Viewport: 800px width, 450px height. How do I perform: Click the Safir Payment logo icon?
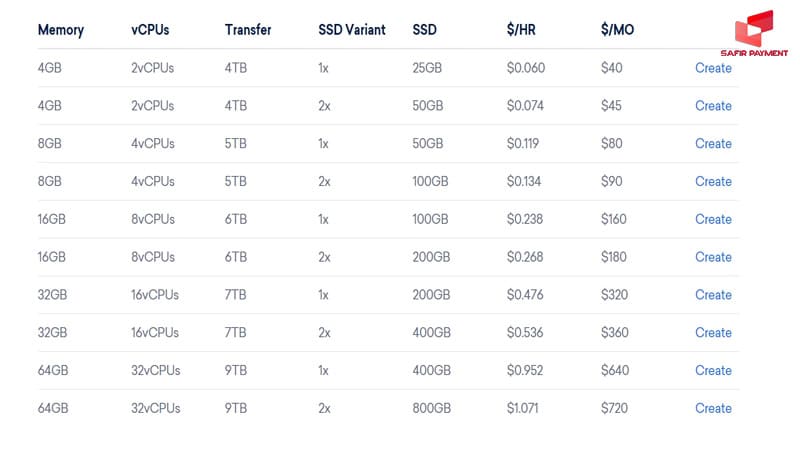tap(752, 29)
